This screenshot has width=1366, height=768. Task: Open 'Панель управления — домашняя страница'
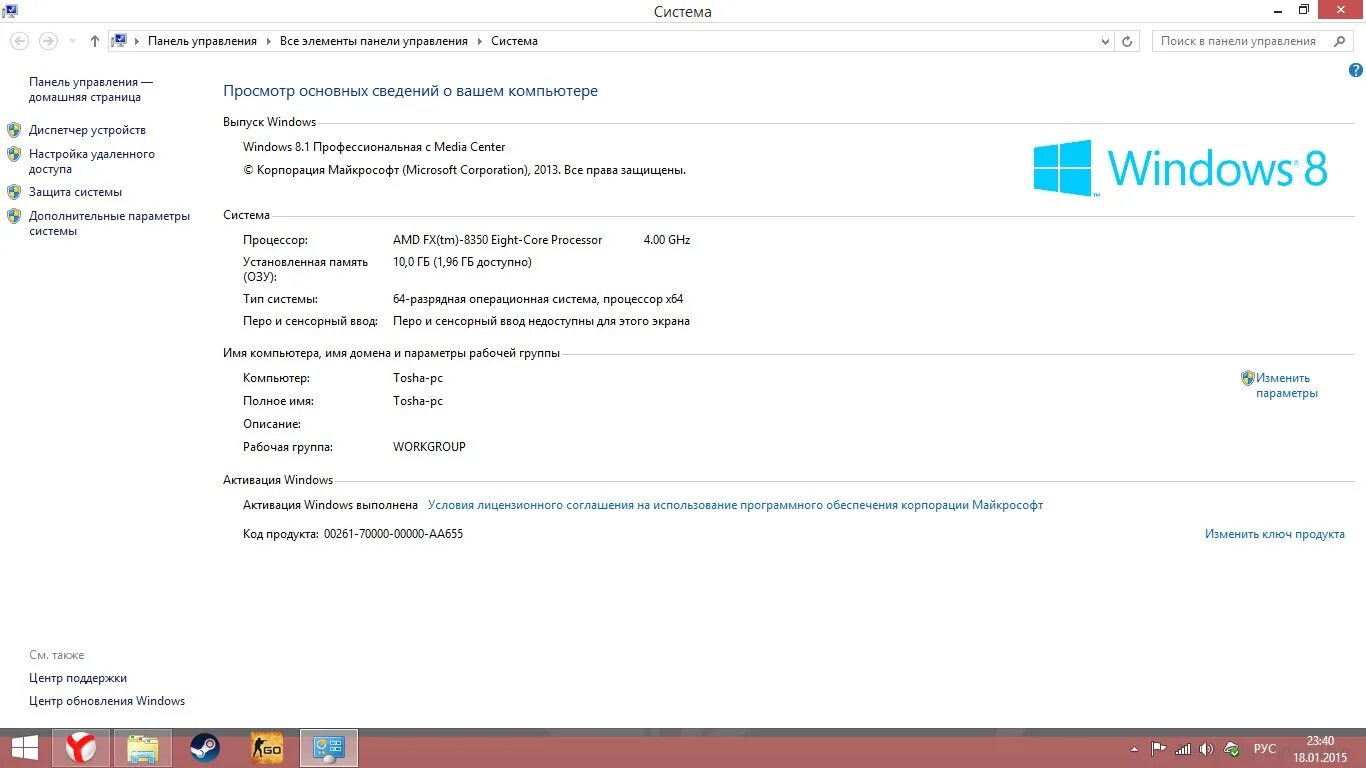pyautogui.click(x=91, y=90)
